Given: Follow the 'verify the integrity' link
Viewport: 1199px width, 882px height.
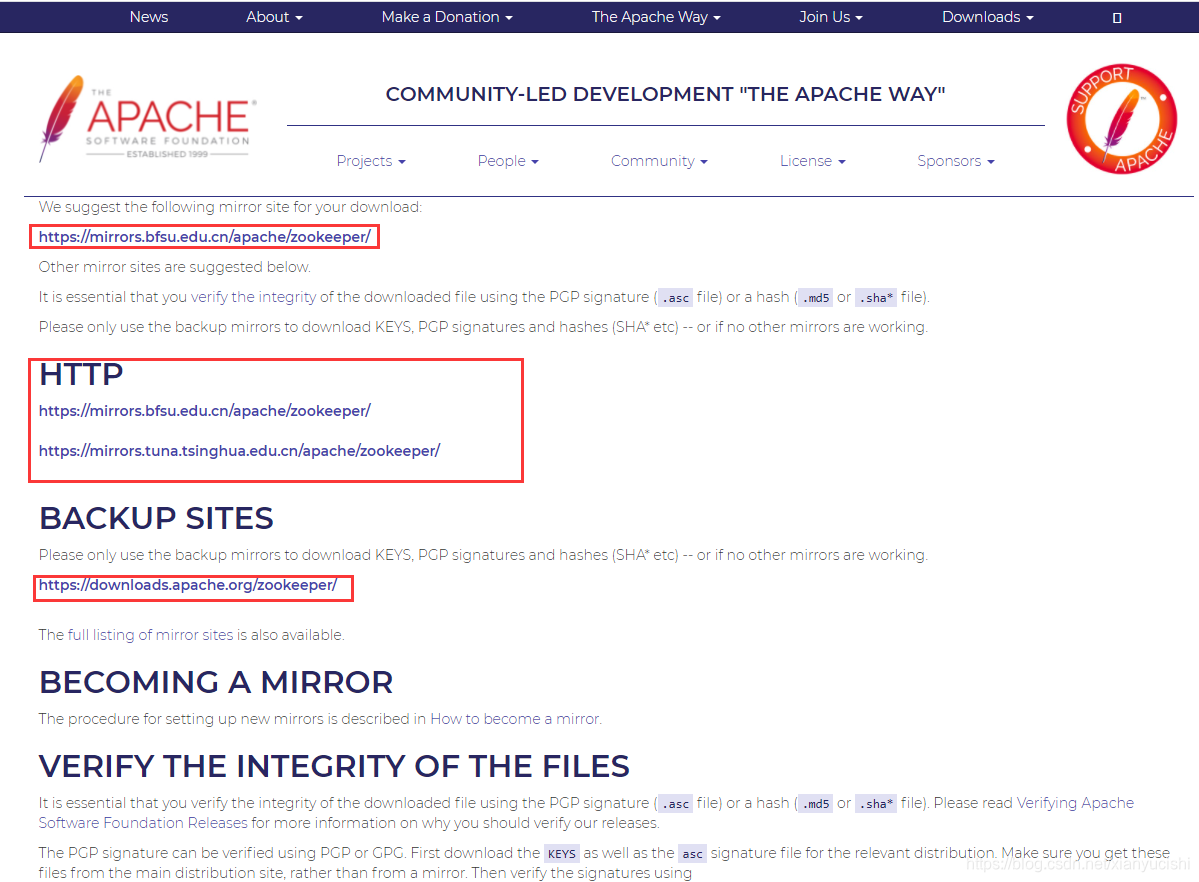Looking at the screenshot, I should point(253,297).
